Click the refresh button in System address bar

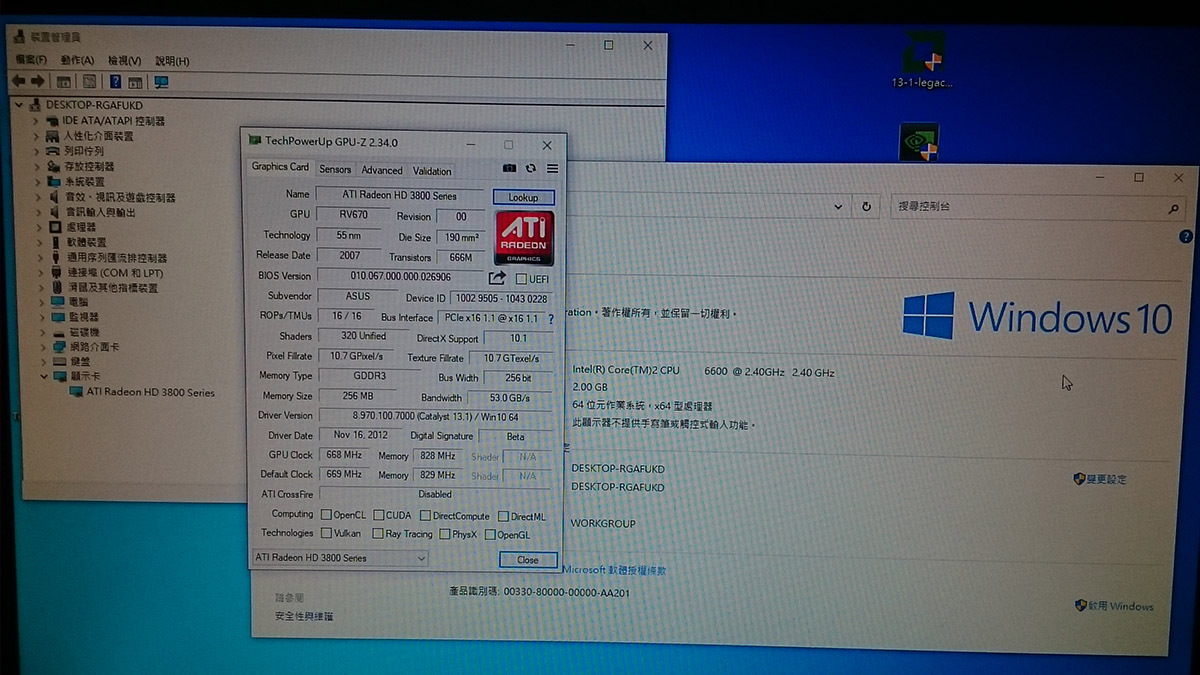coord(866,207)
